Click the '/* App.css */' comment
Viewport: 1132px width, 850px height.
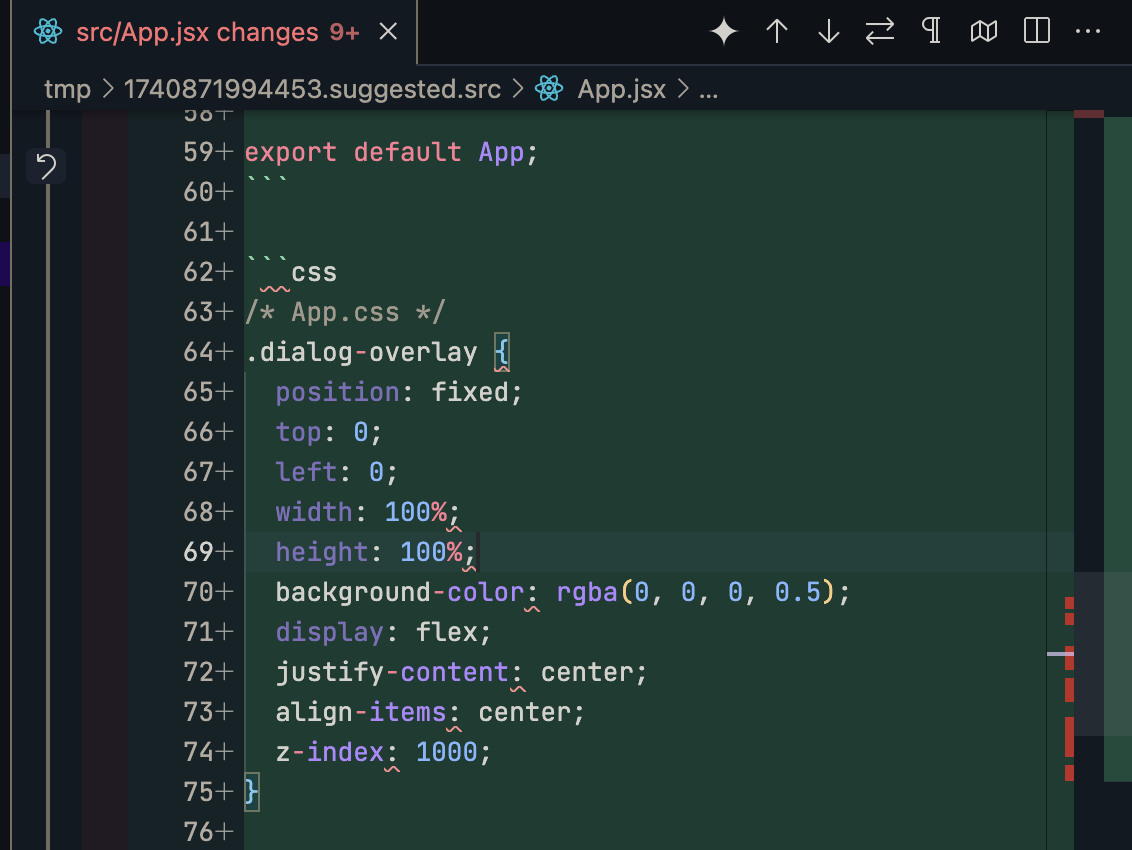345,313
